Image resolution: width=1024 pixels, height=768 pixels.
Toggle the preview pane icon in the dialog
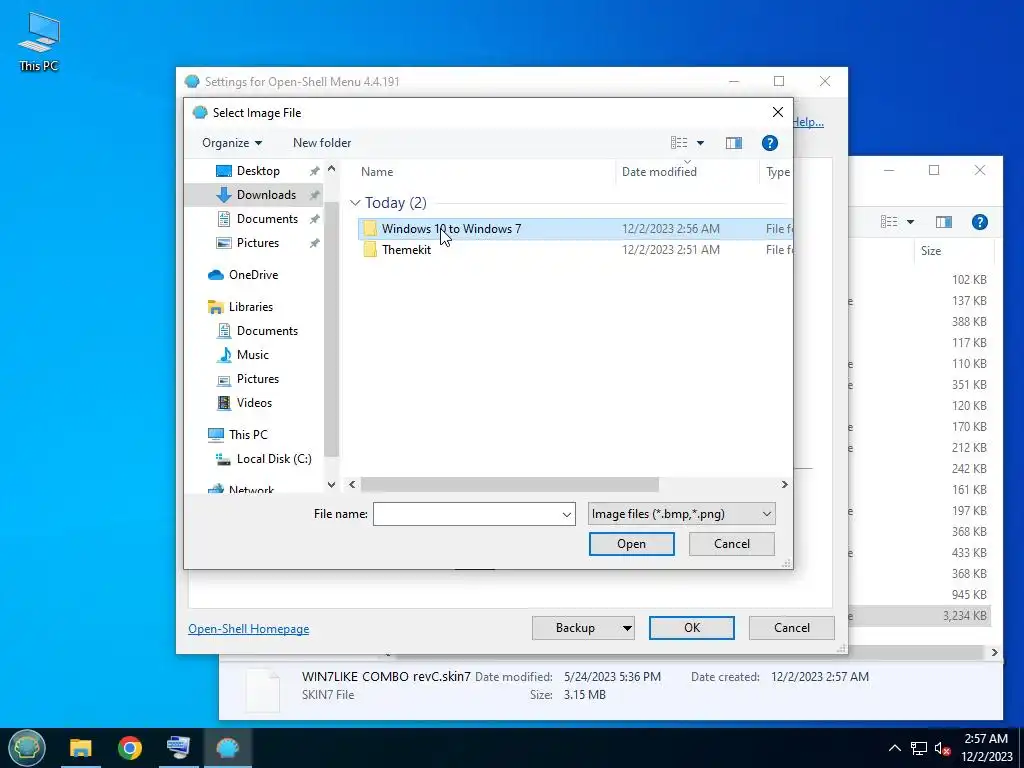coord(734,143)
